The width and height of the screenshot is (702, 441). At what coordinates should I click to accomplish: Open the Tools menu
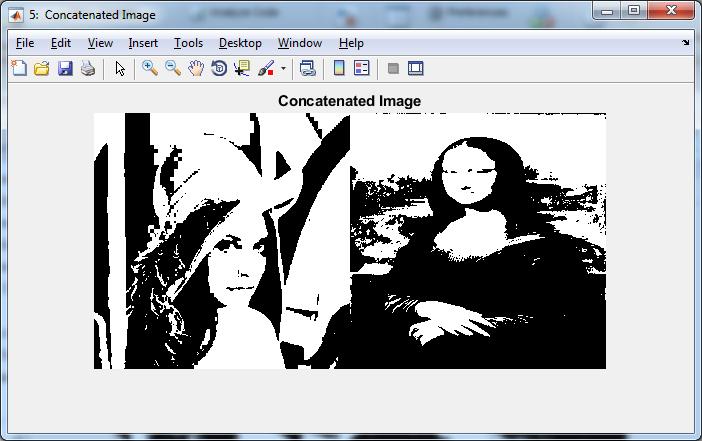[188, 43]
